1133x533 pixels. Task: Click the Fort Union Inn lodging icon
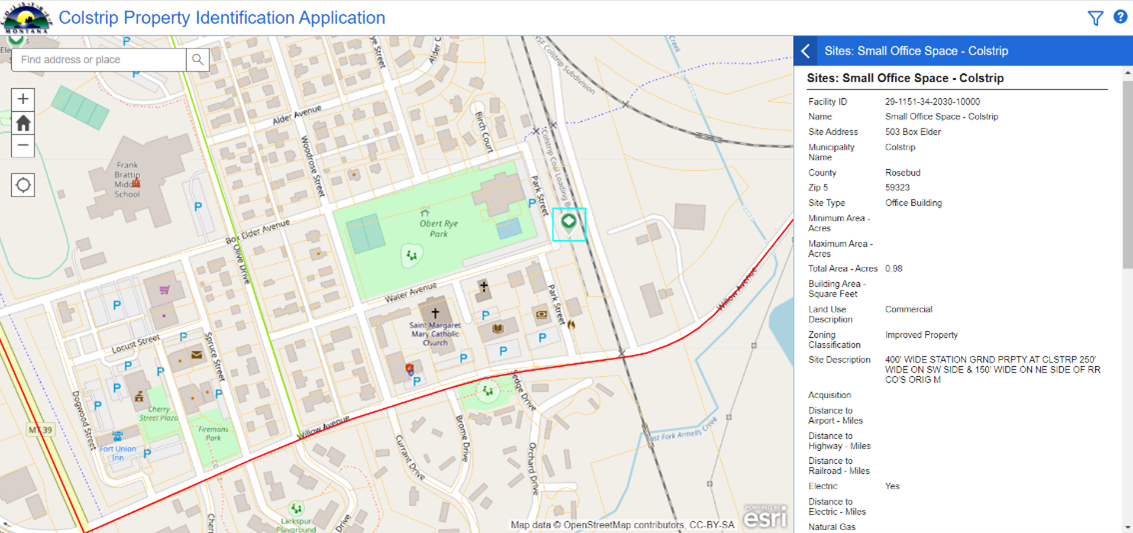117,436
